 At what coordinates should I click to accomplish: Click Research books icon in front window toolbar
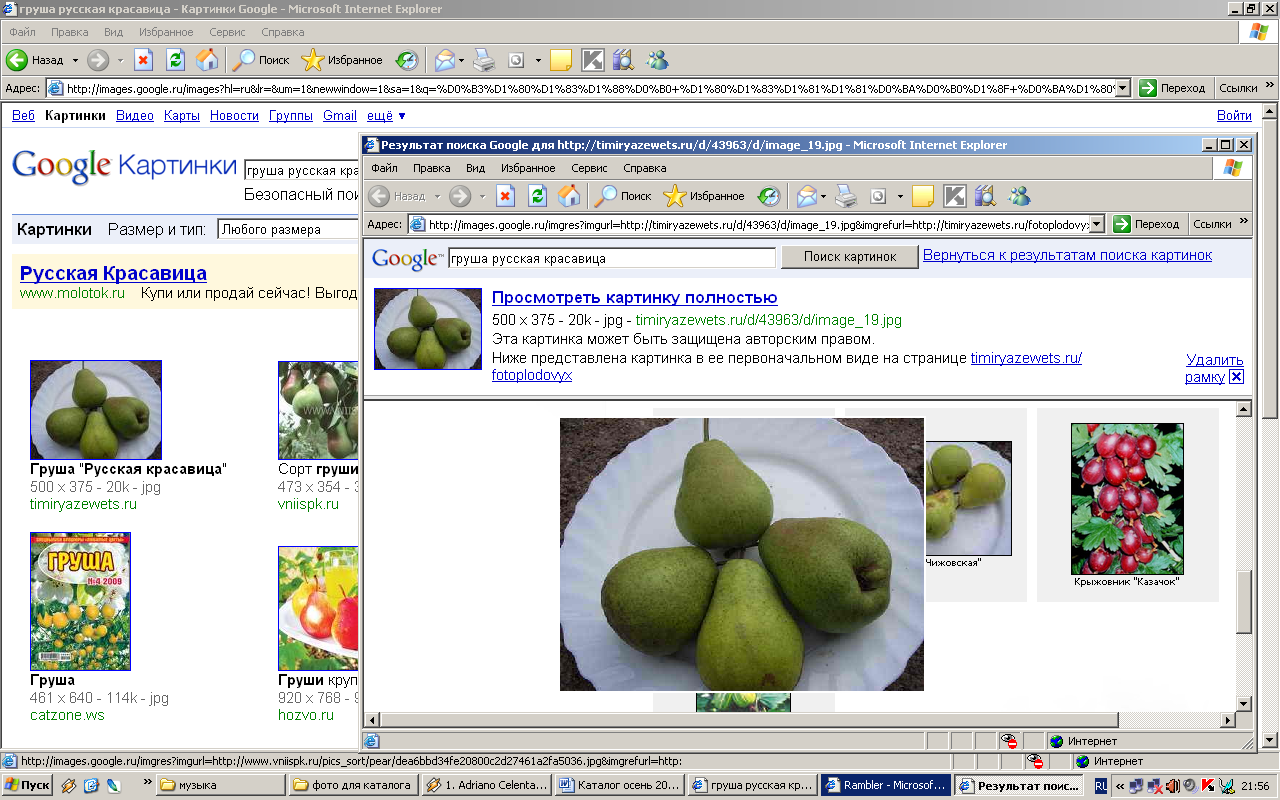987,196
